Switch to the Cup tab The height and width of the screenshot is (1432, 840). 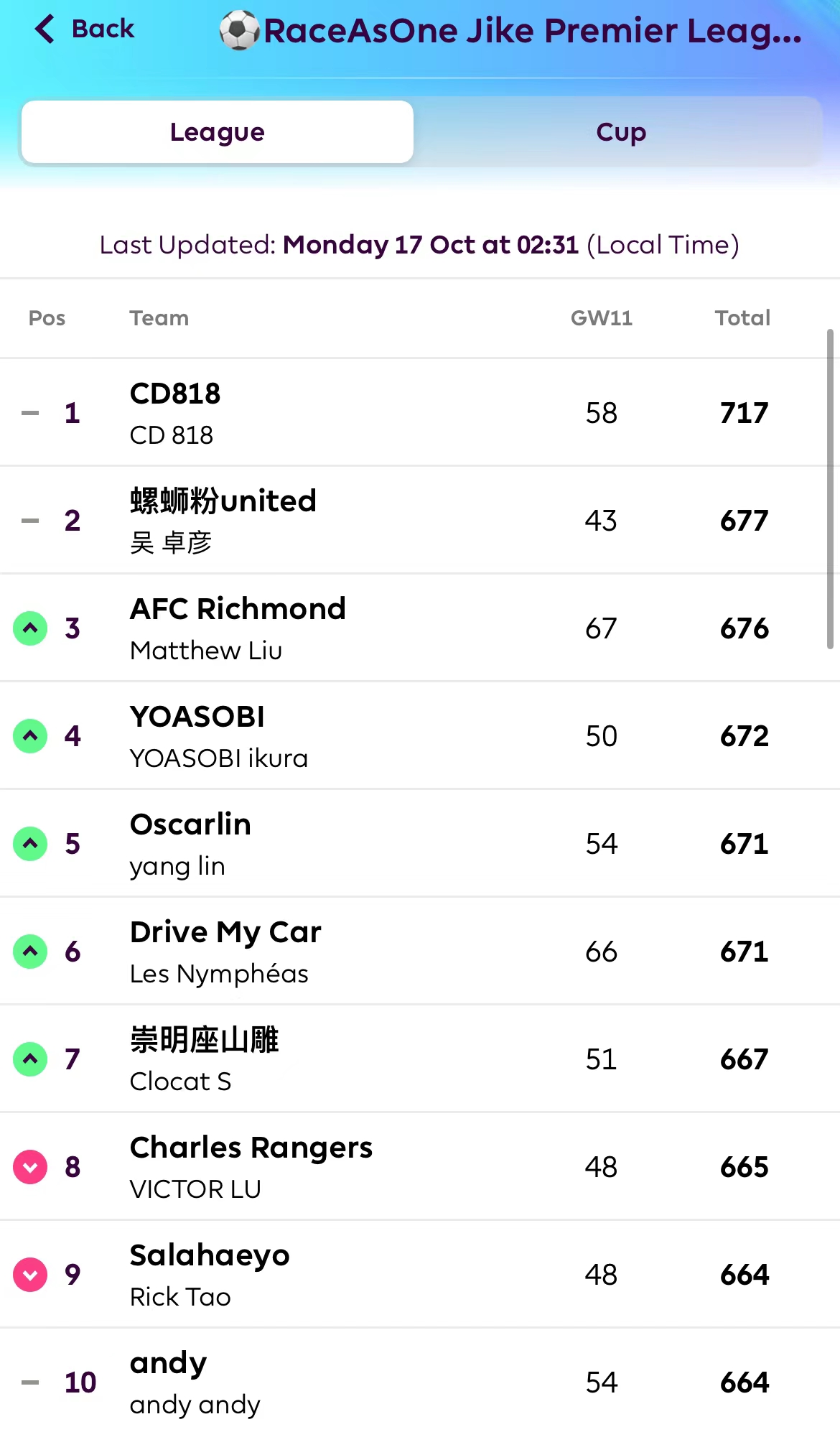click(621, 132)
